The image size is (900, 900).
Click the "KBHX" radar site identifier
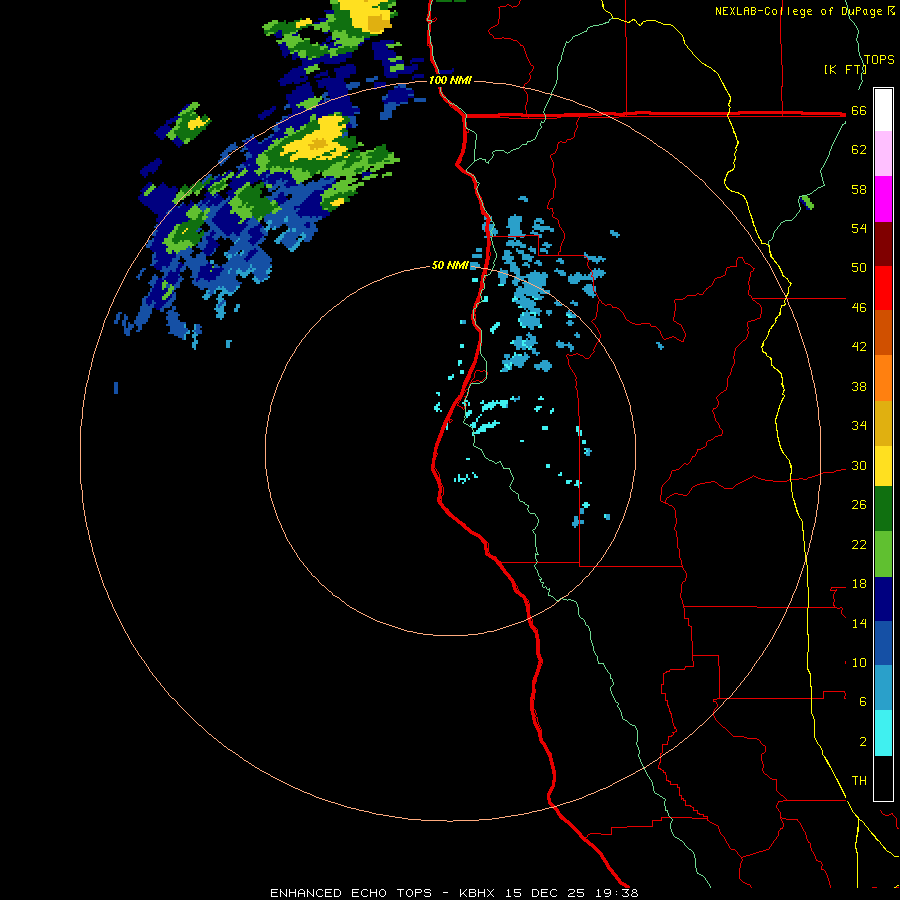477,893
